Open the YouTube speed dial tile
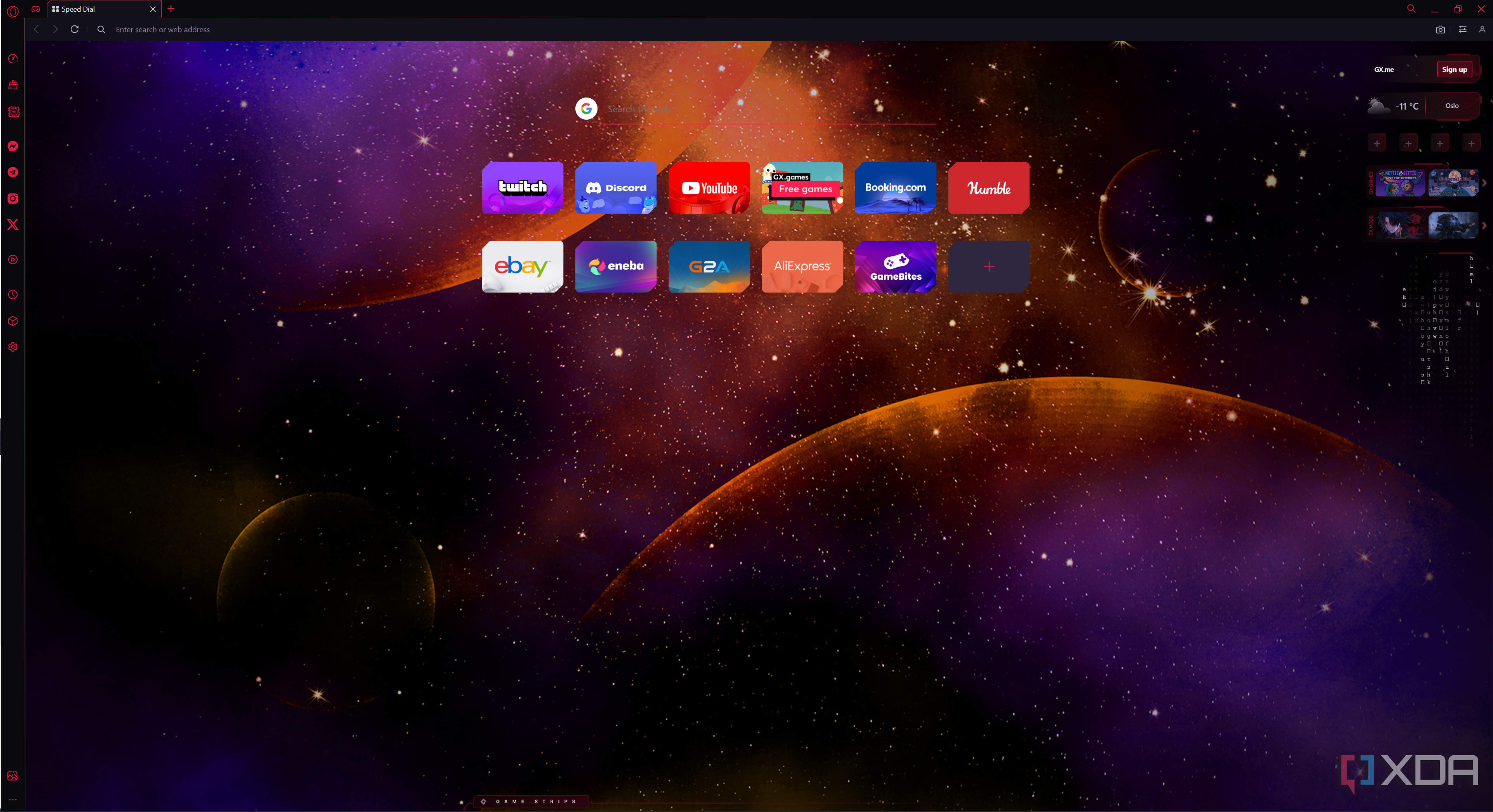The image size is (1493, 812). 709,188
